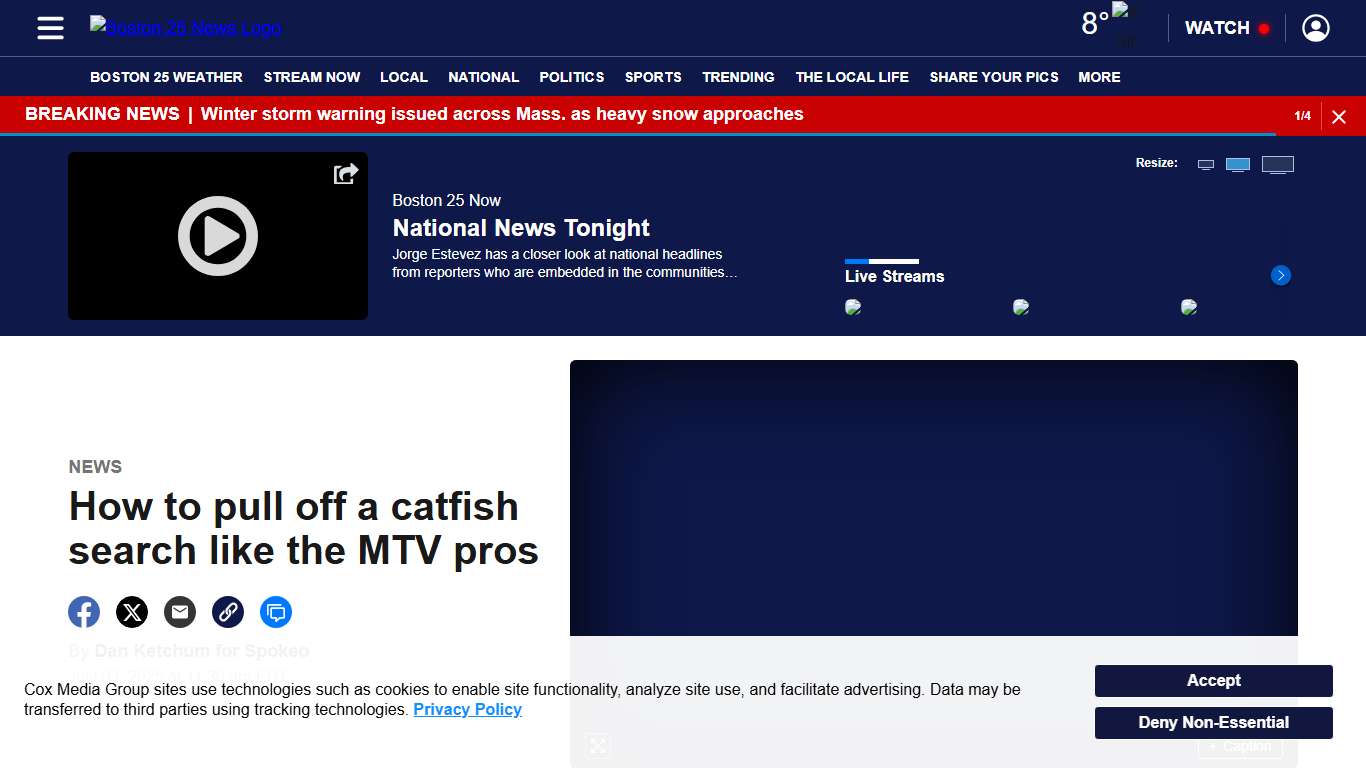Select the large player size

click(1278, 163)
